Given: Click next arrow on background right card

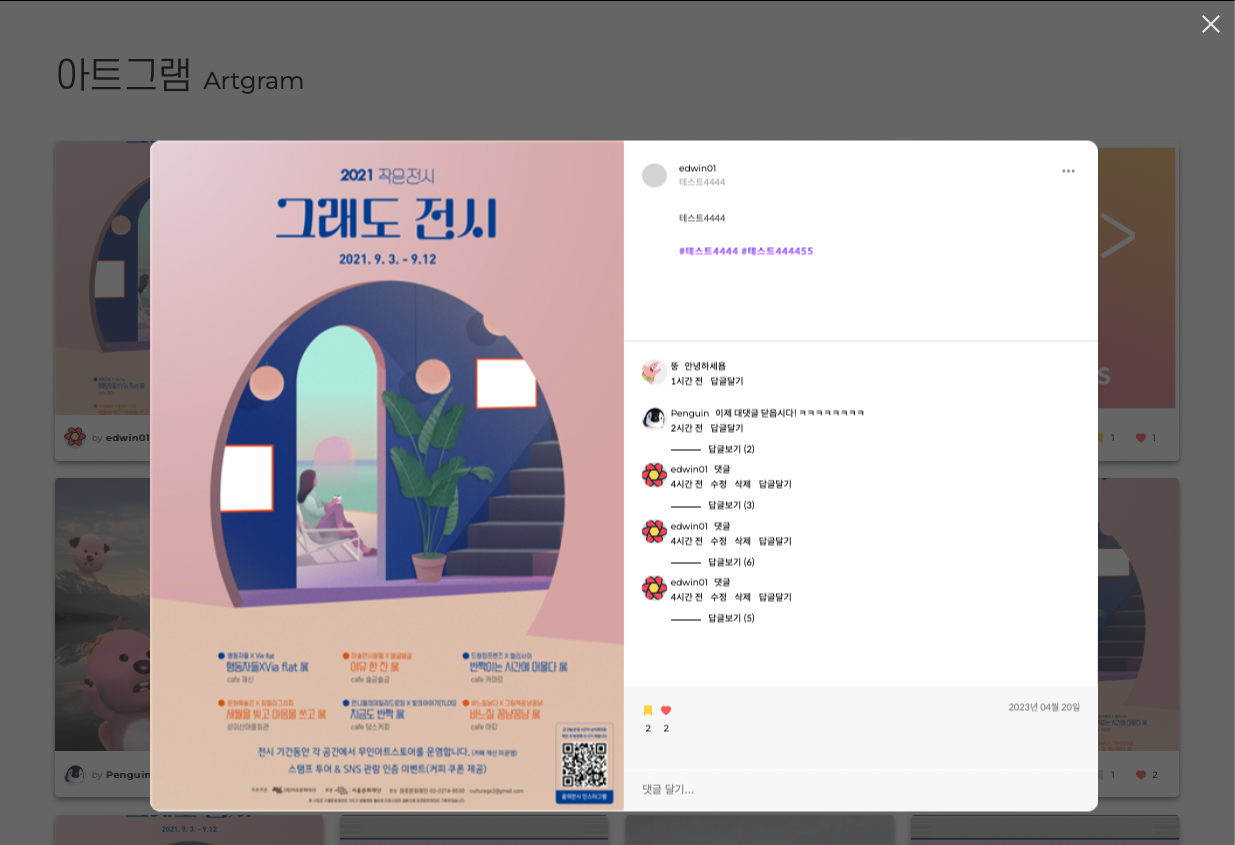Looking at the screenshot, I should pos(1118,236).
